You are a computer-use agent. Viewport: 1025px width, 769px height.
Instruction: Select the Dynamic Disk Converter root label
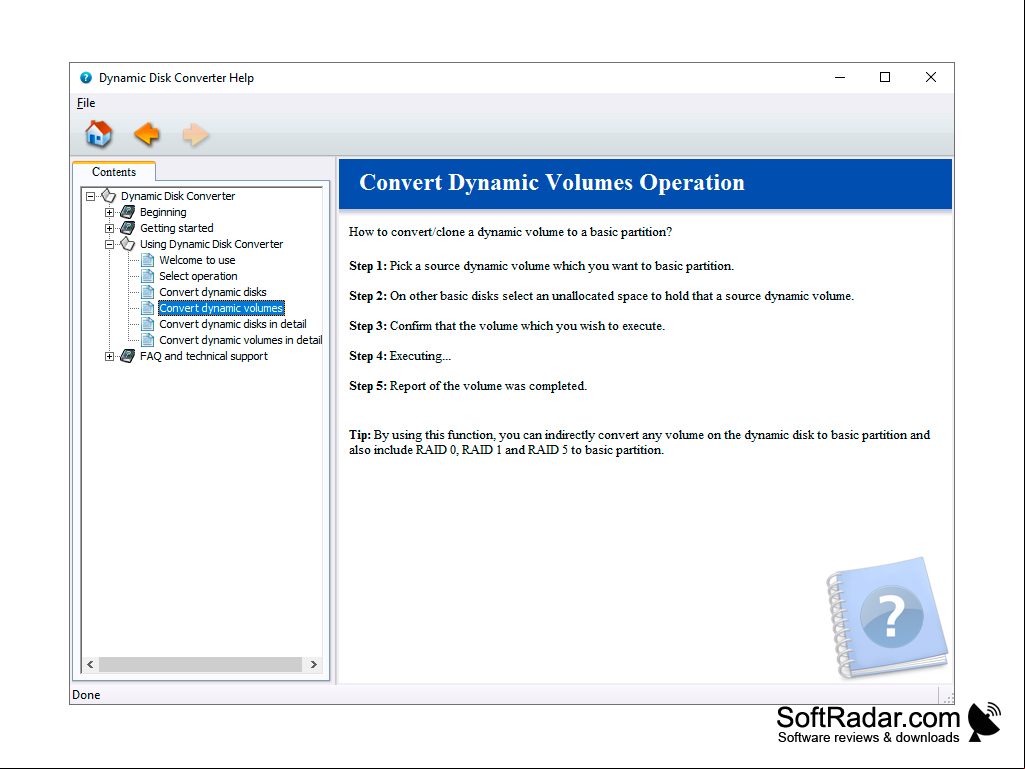click(178, 196)
